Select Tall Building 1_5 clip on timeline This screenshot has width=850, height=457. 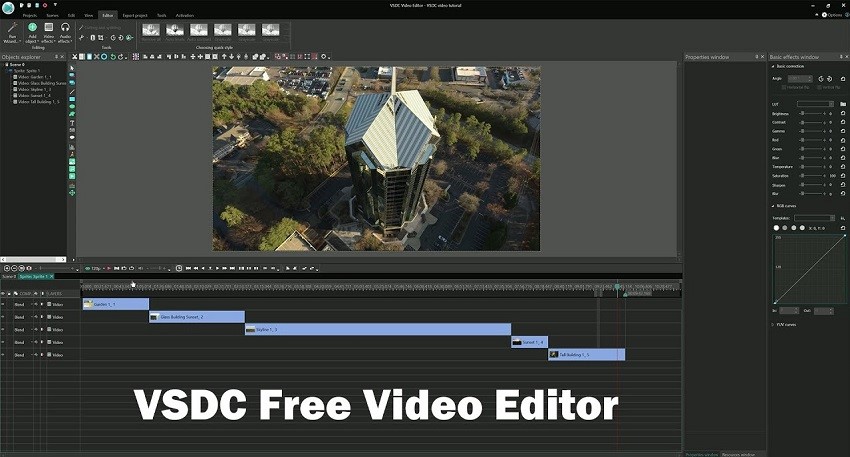point(587,355)
